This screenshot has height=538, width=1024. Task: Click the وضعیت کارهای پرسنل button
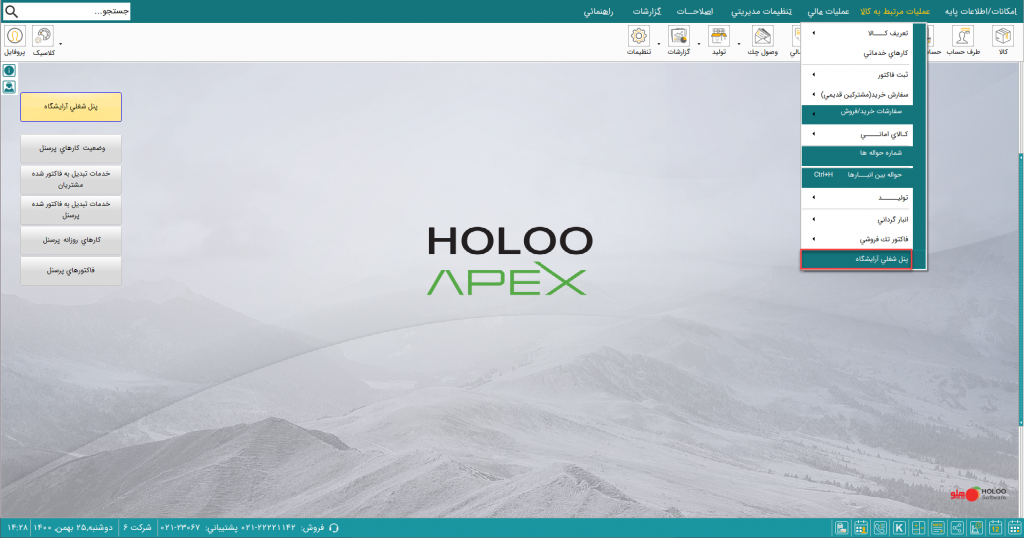click(x=71, y=148)
